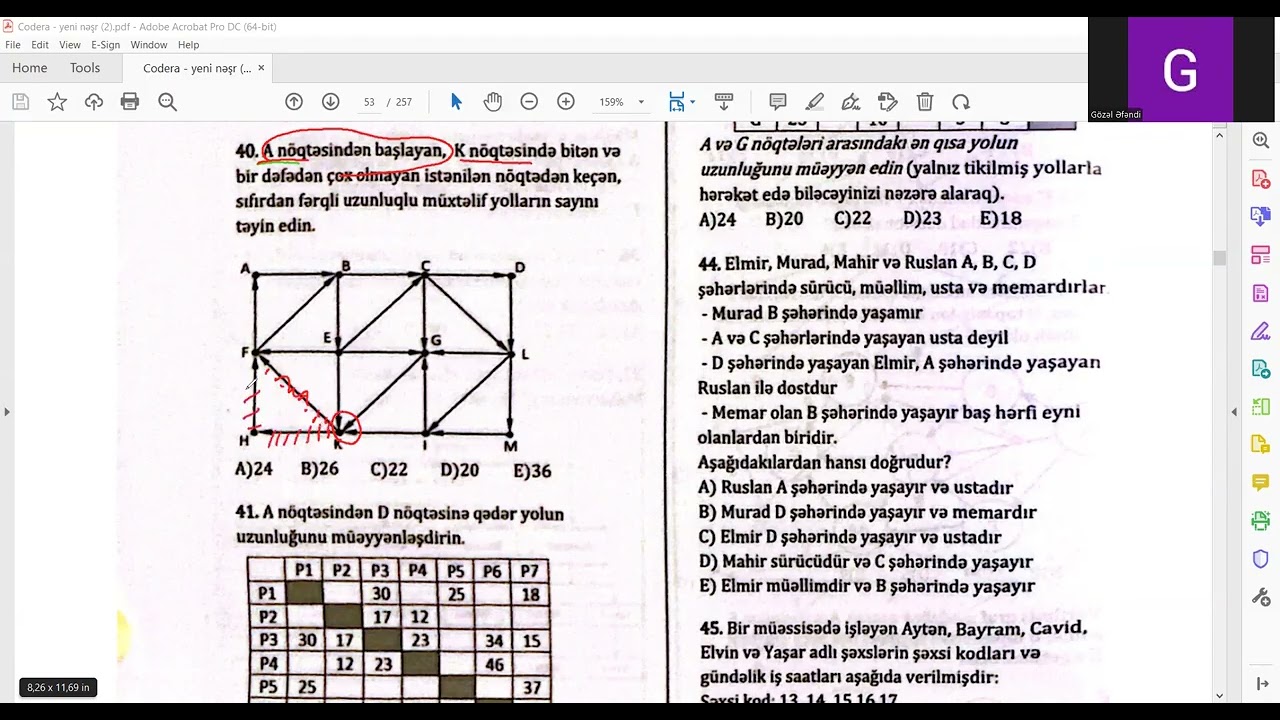Open fit page options dropdown
1280x720 pixels.
pos(692,102)
